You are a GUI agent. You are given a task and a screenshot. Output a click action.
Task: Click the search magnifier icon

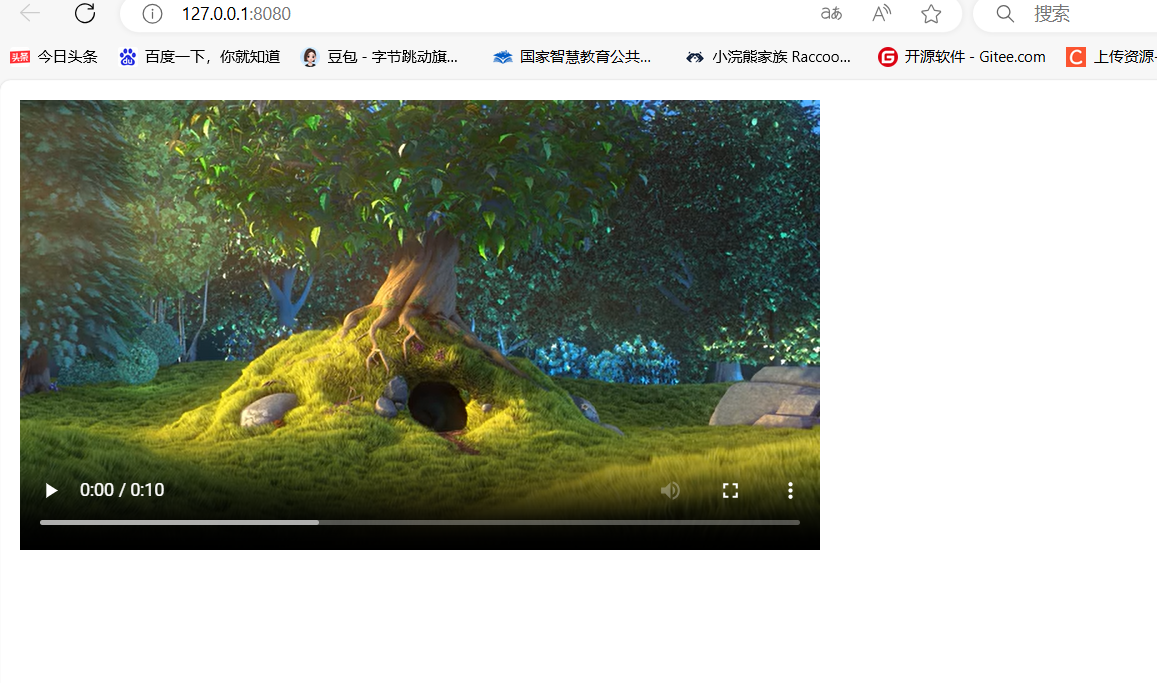point(1005,13)
